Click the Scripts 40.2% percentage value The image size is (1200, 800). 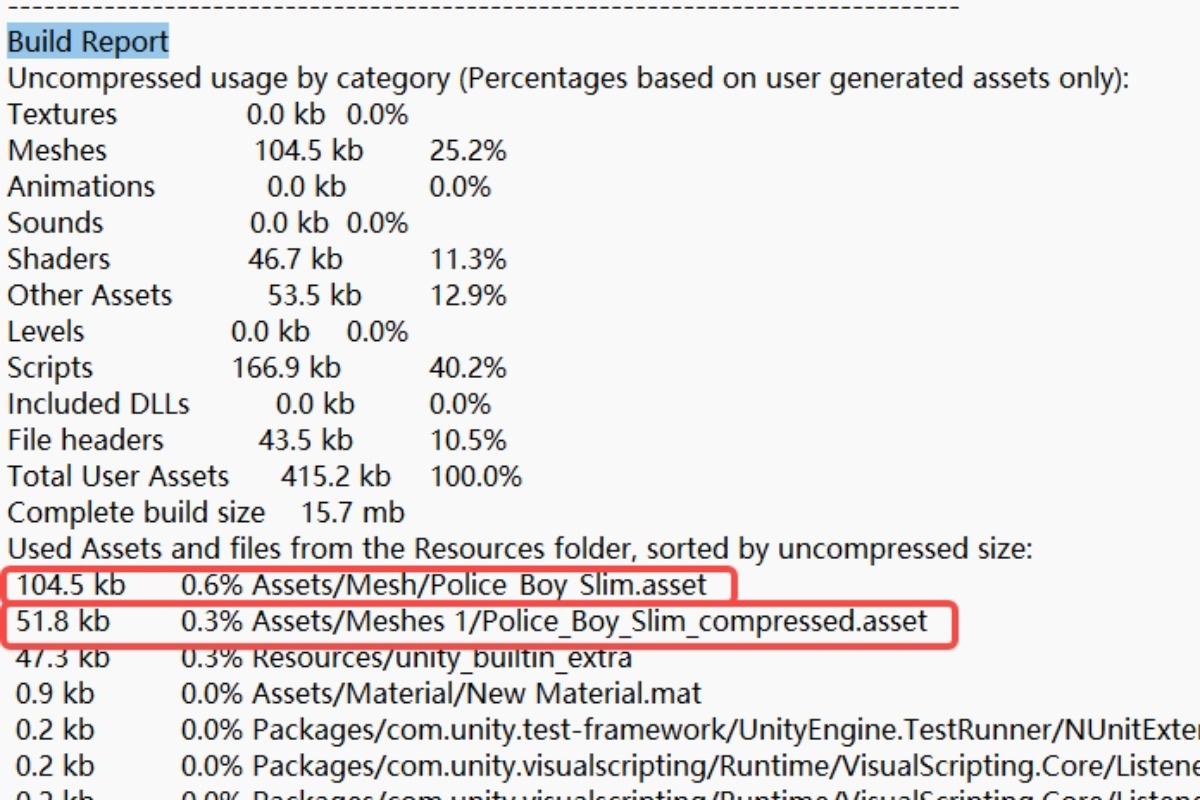[x=468, y=368]
